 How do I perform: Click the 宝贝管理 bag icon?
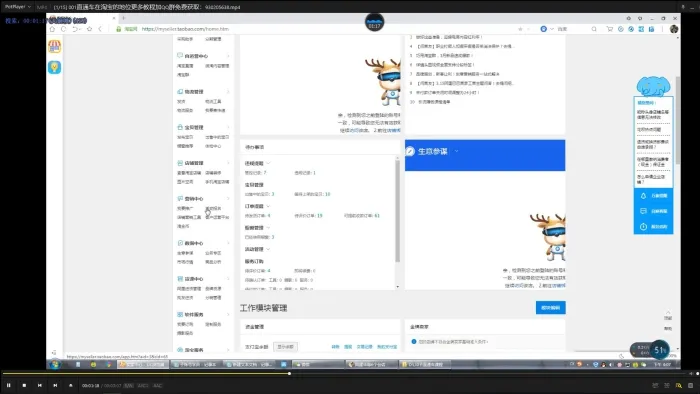(180, 127)
